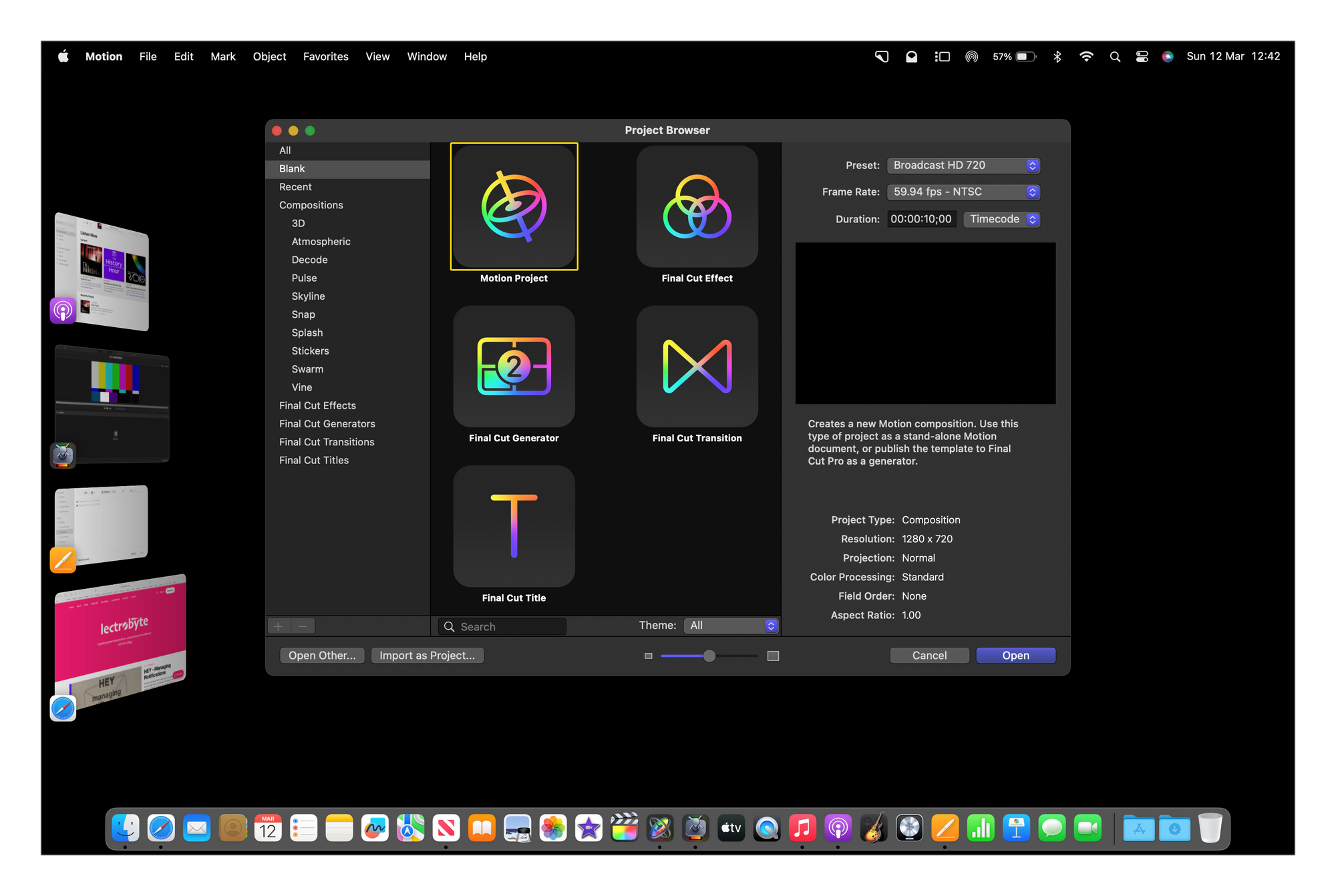
Task: Click the large thumbnail size icon
Action: tap(773, 656)
